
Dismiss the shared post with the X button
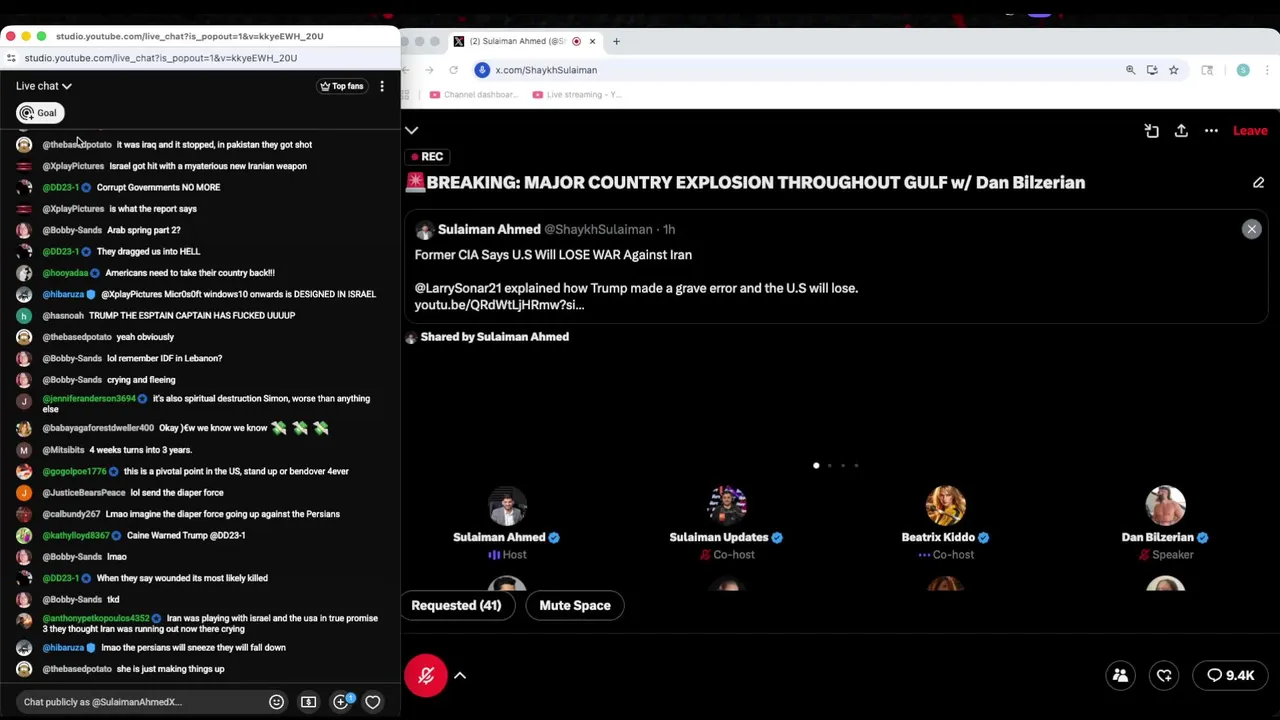pyautogui.click(x=1251, y=229)
